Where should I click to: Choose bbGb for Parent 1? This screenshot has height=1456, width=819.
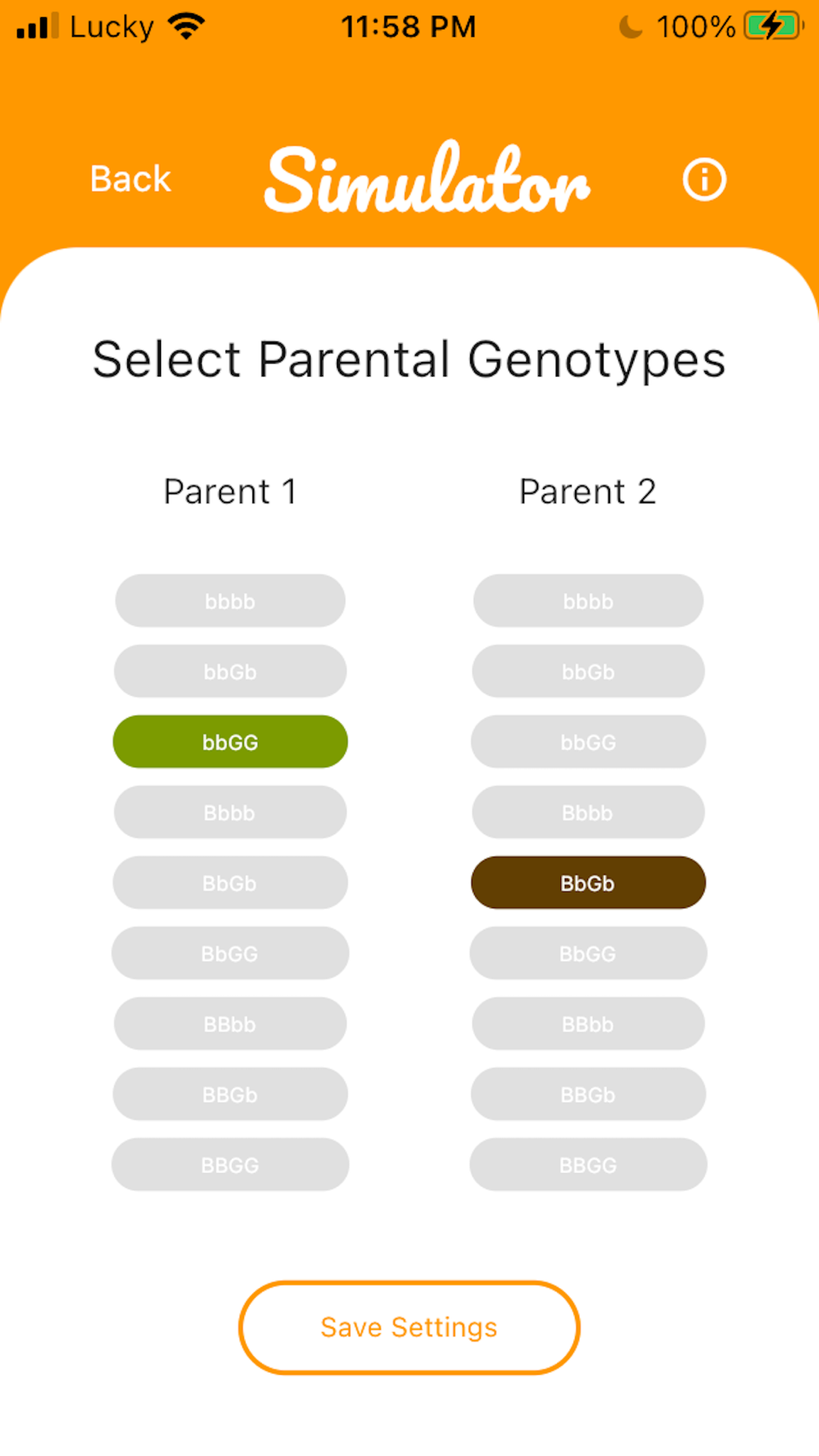[230, 671]
